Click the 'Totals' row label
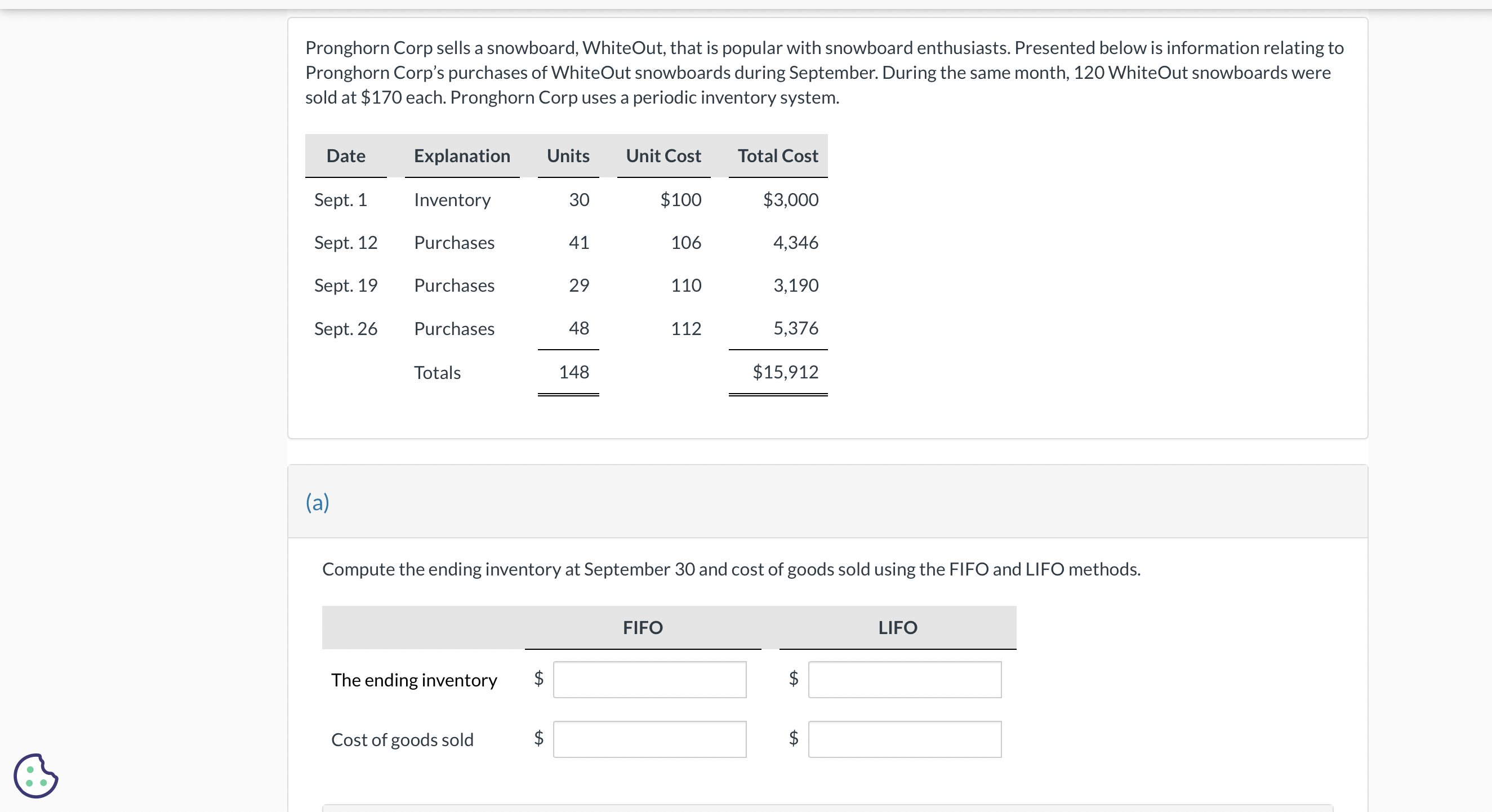This screenshot has width=1492, height=812. pos(437,372)
